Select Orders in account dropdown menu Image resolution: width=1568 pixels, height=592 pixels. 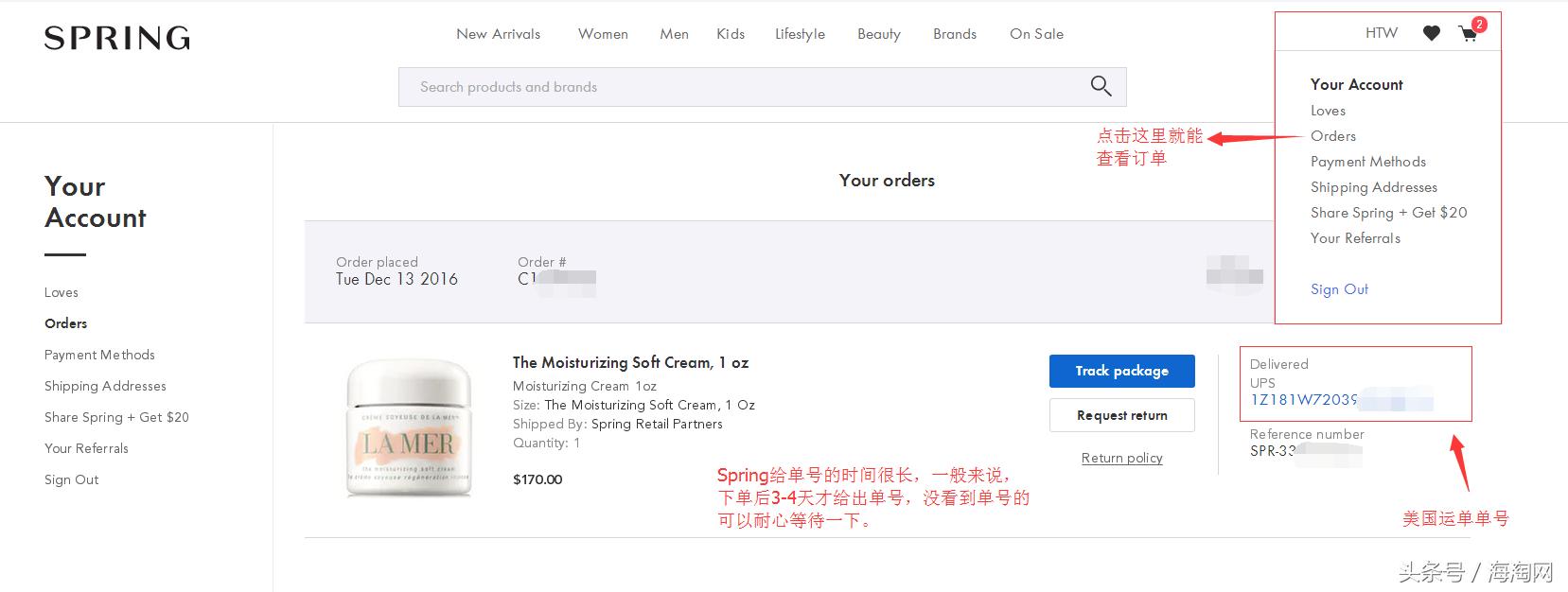1332,136
